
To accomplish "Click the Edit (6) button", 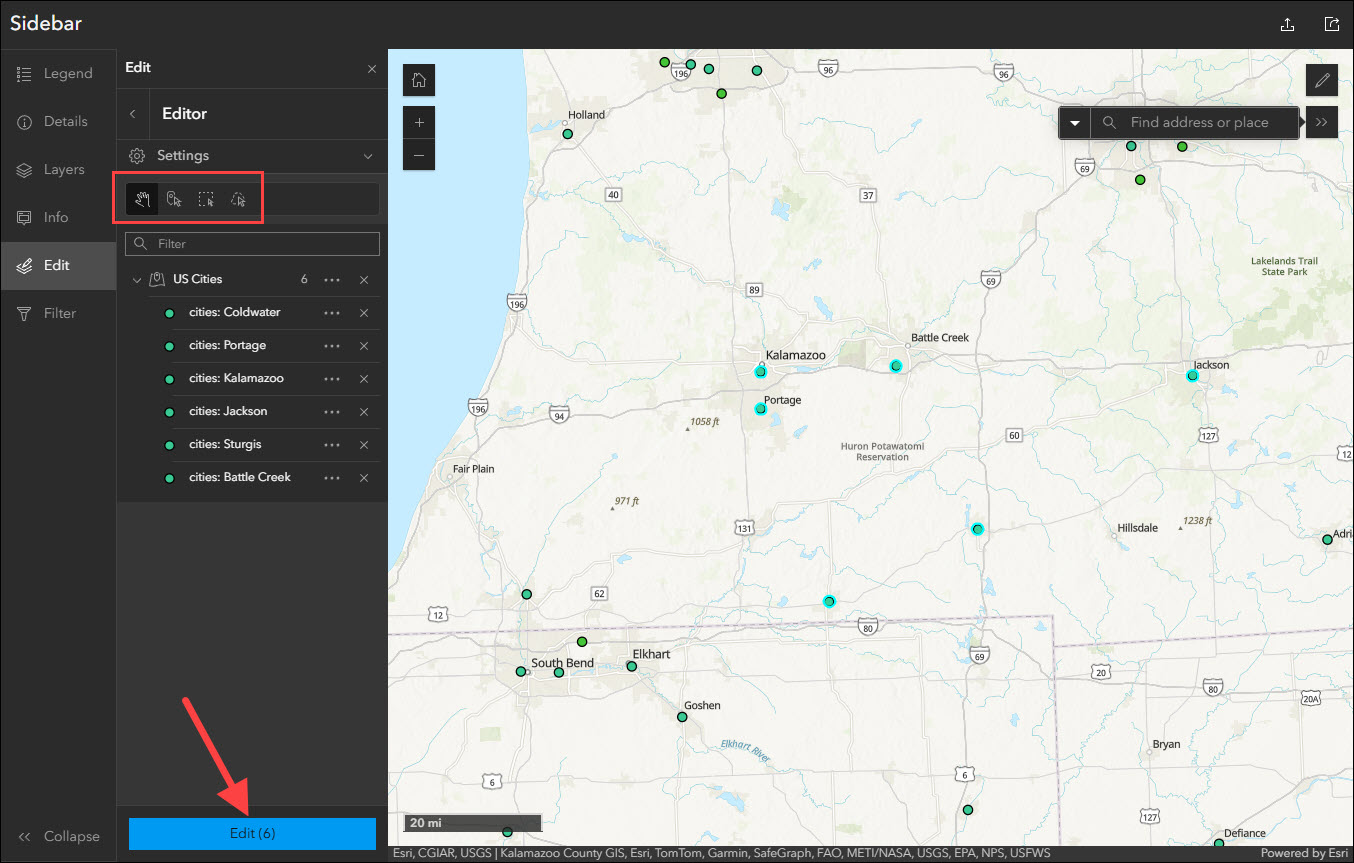I will [x=252, y=834].
